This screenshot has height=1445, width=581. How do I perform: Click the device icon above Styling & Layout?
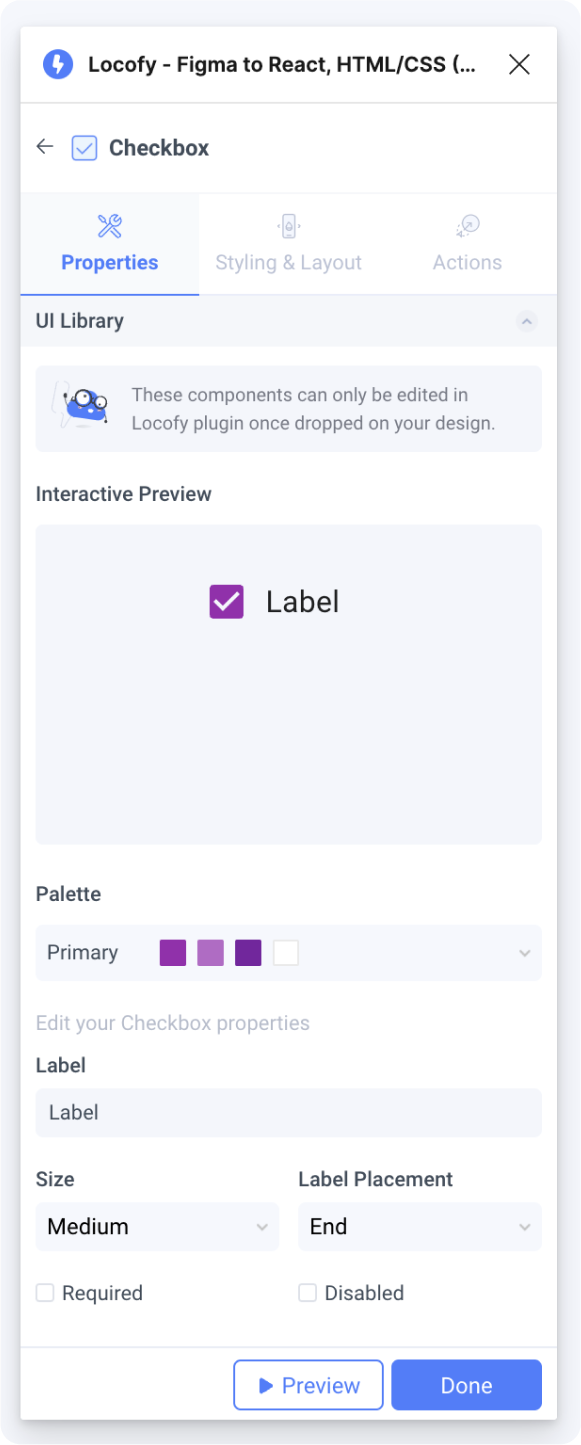coord(288,226)
